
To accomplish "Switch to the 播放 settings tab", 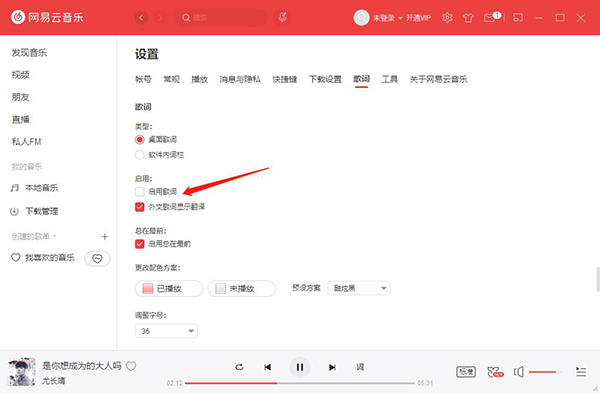I will pyautogui.click(x=199, y=79).
